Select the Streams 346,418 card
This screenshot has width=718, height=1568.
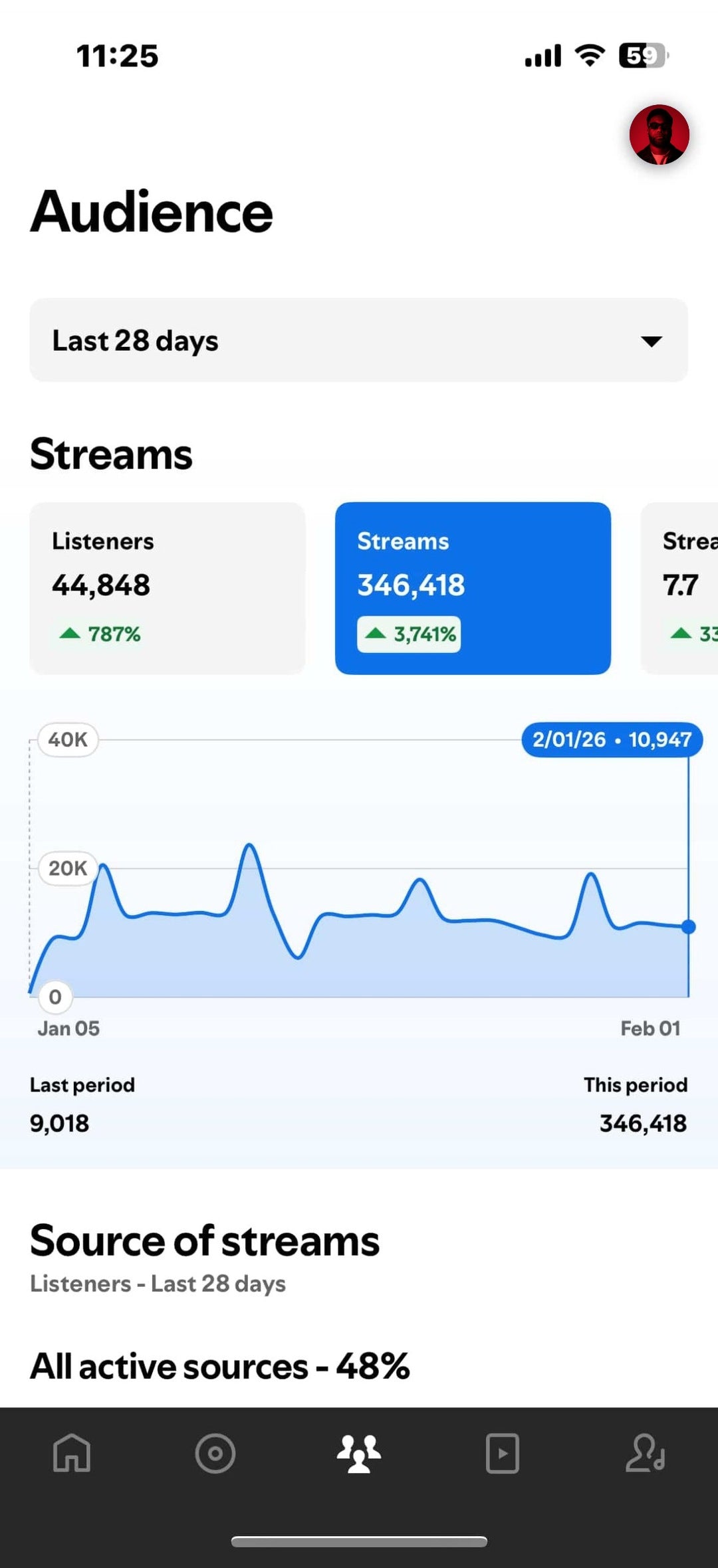[x=473, y=588]
